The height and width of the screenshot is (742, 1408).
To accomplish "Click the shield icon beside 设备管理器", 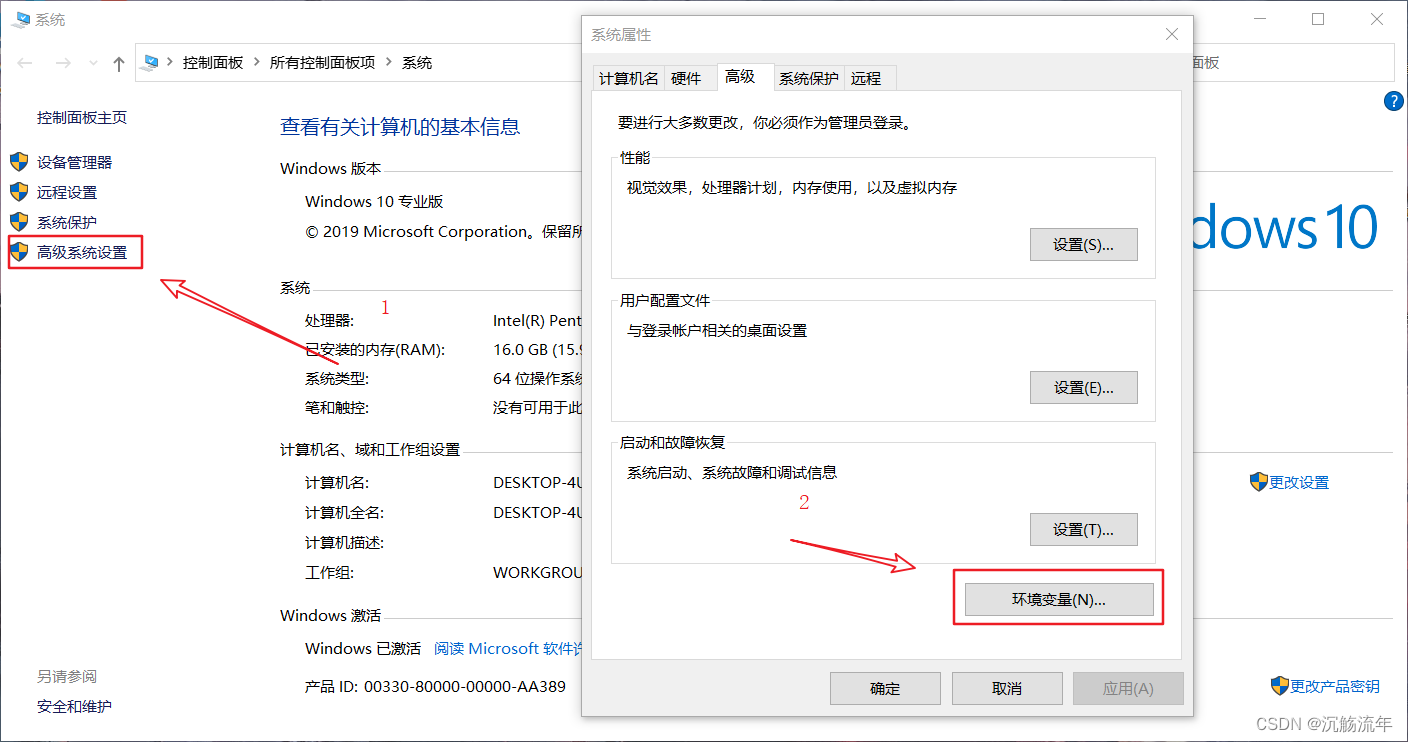I will [x=19, y=162].
